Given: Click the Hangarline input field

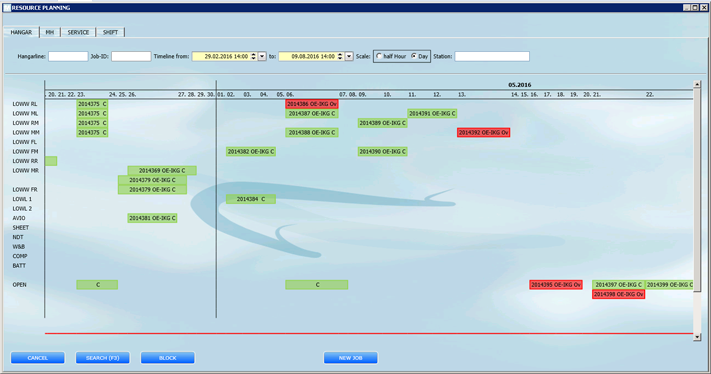Looking at the screenshot, I should pos(68,56).
